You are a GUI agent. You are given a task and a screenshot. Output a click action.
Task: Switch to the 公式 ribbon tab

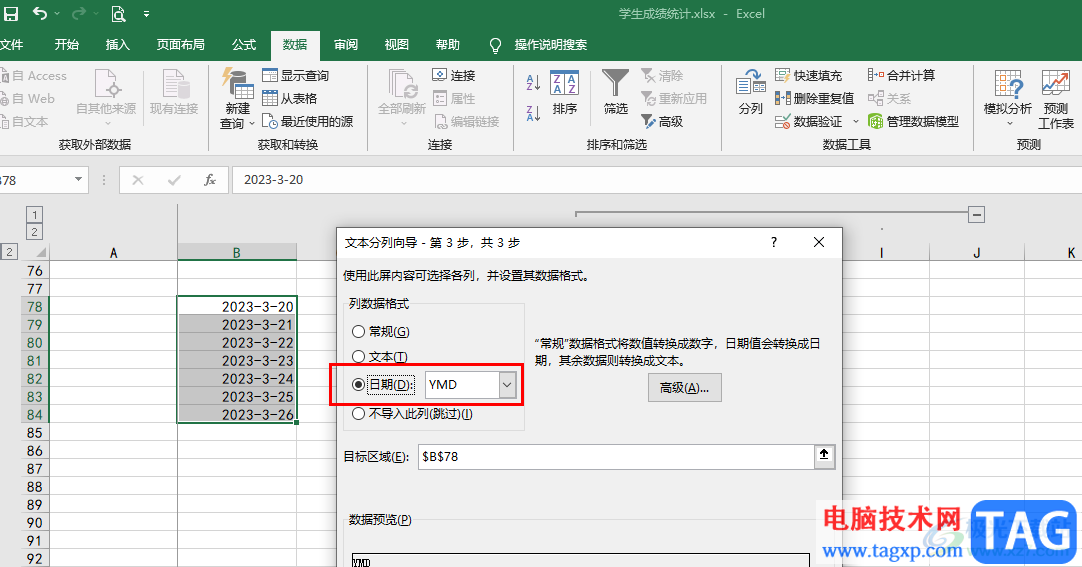point(244,45)
